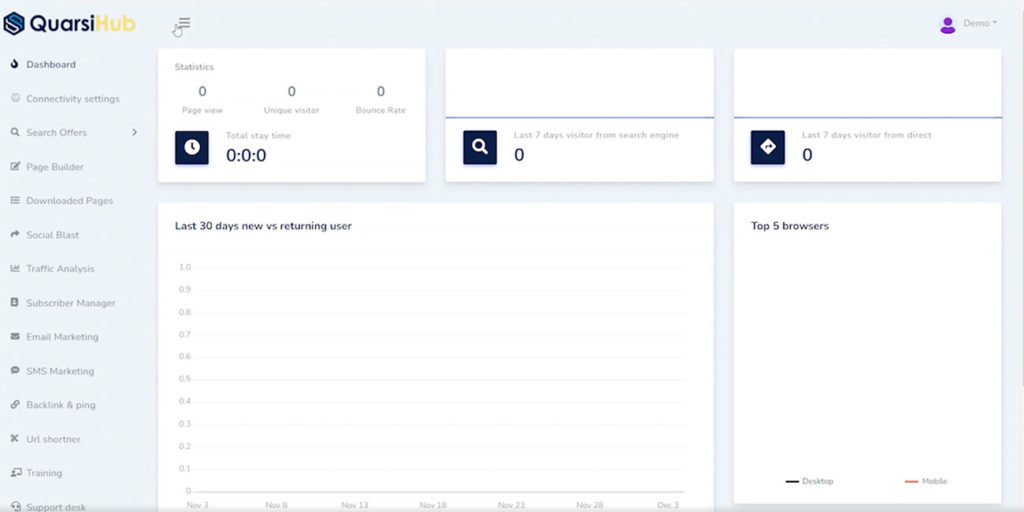Go to Email Marketing

pyautogui.click(x=62, y=337)
